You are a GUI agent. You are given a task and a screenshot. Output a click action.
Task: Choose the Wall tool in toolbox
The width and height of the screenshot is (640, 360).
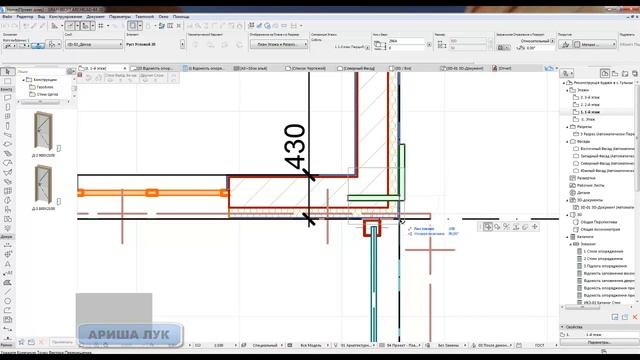coord(7,98)
